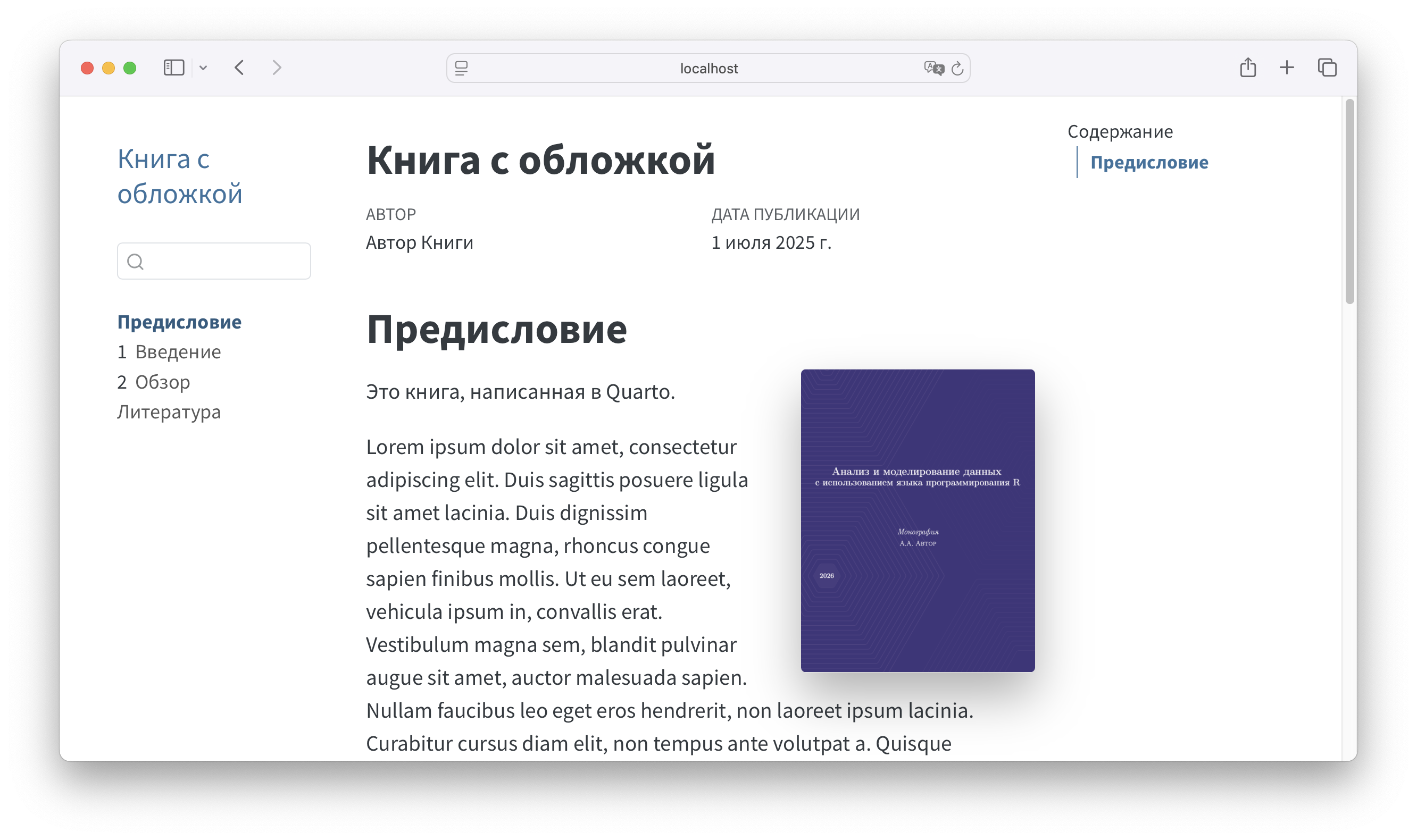This screenshot has height=840, width=1417.
Task: Go forward to next page
Action: (x=277, y=68)
